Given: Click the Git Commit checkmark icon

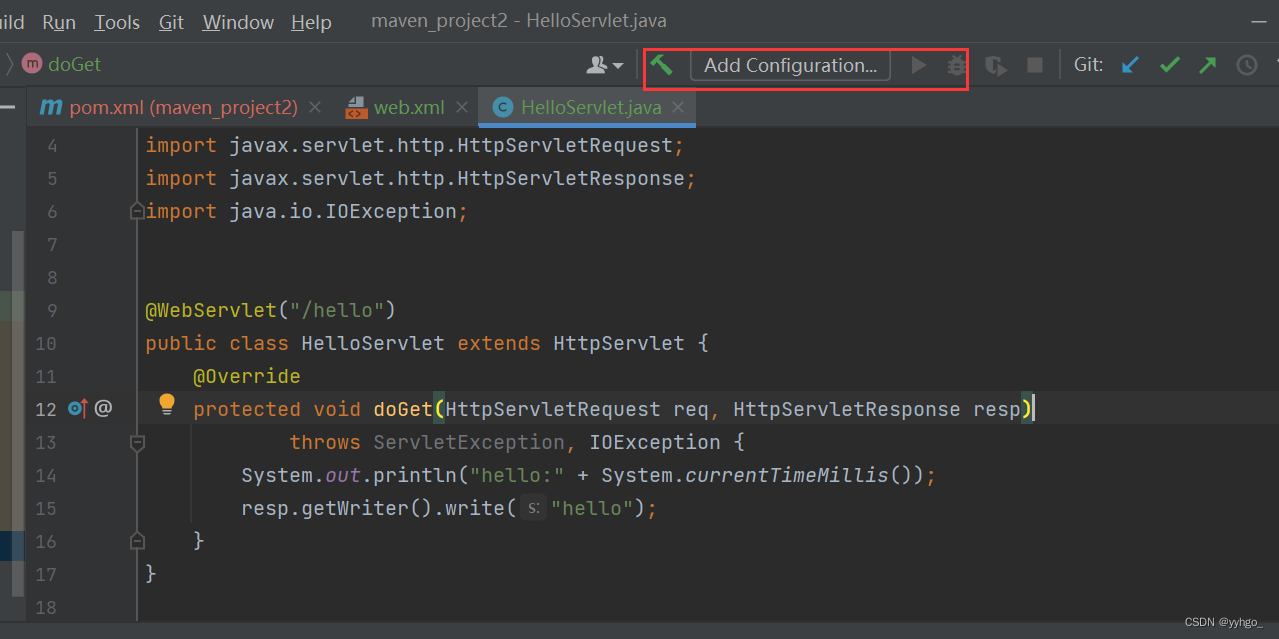Looking at the screenshot, I should tap(1170, 65).
